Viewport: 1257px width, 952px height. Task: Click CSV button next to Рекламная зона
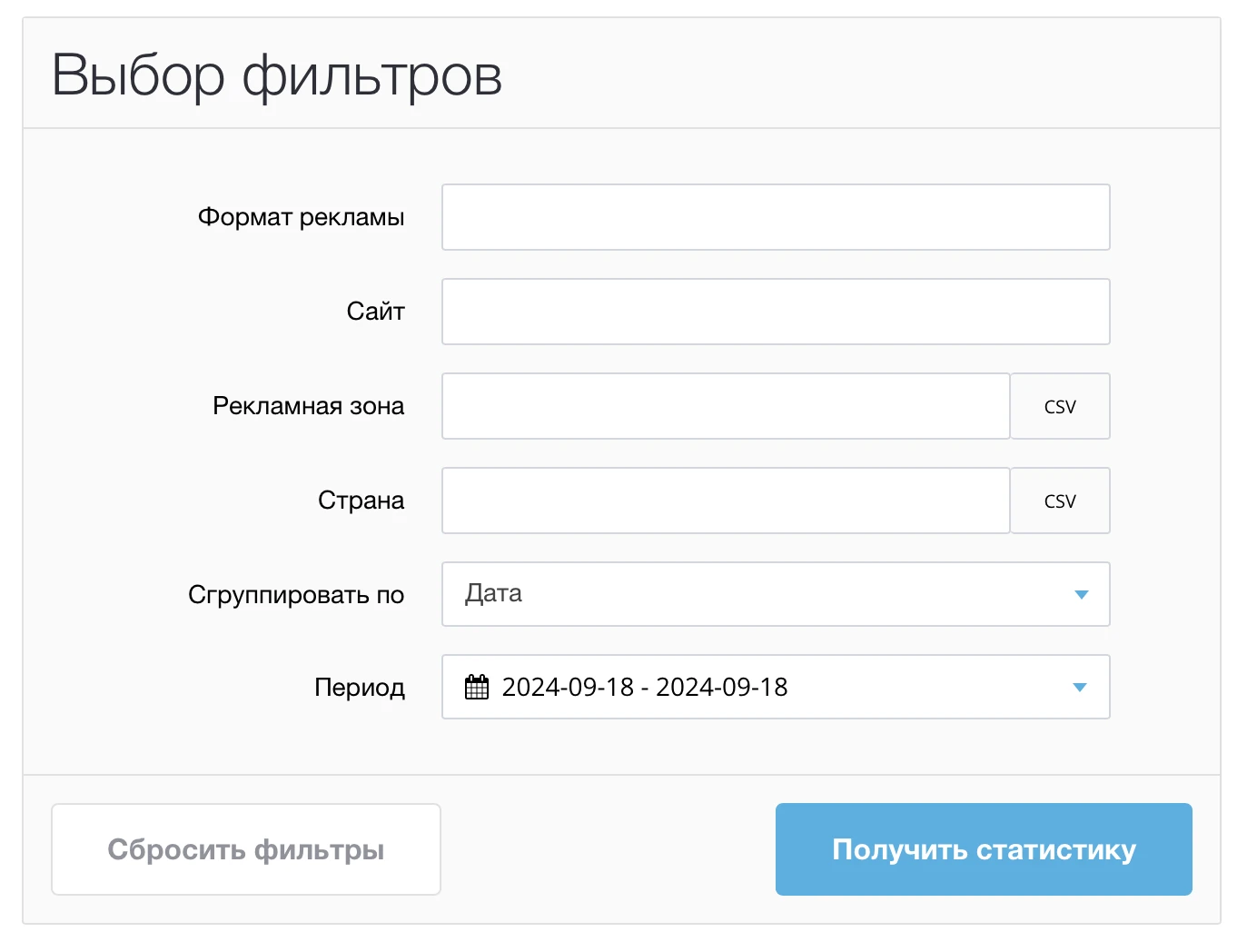click(1060, 406)
